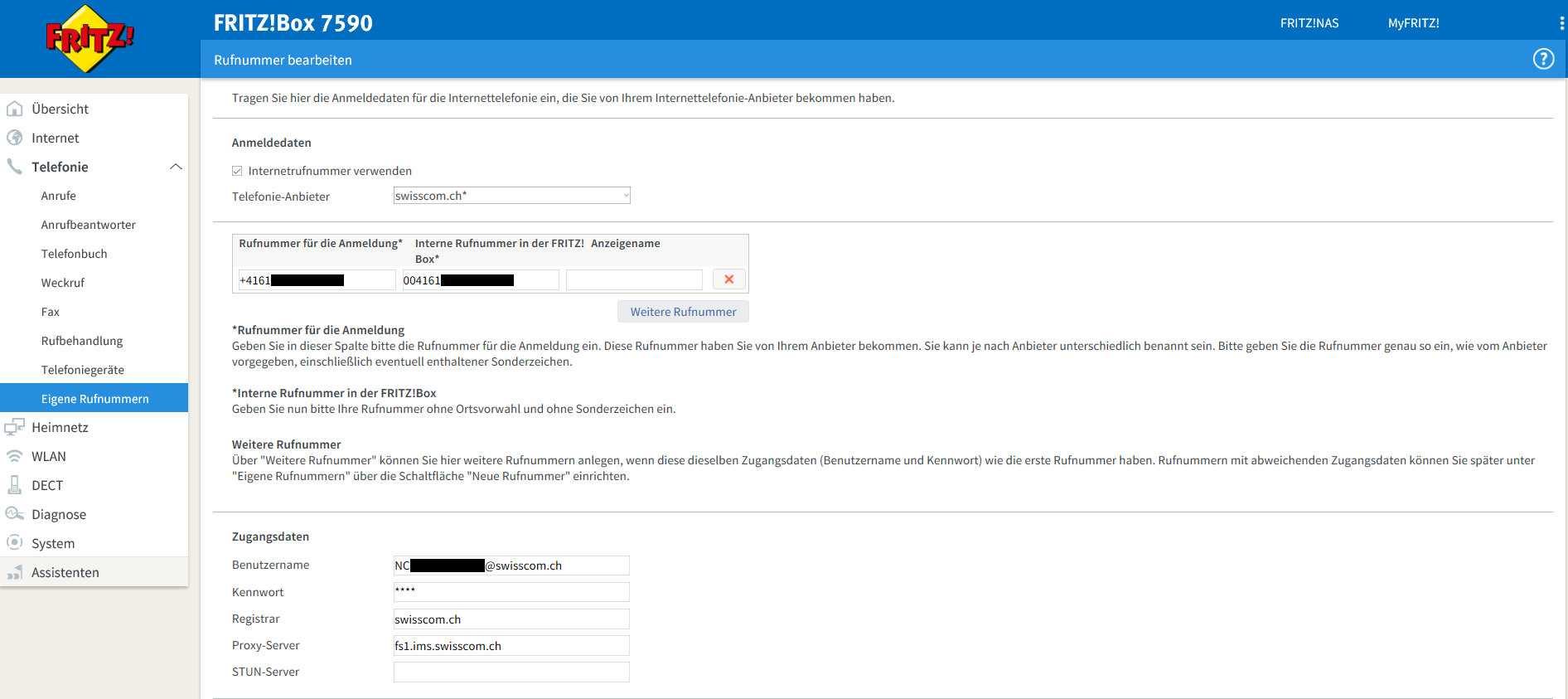Click the WLAN wifi icon
This screenshot has height=699, width=1568.
point(14,456)
